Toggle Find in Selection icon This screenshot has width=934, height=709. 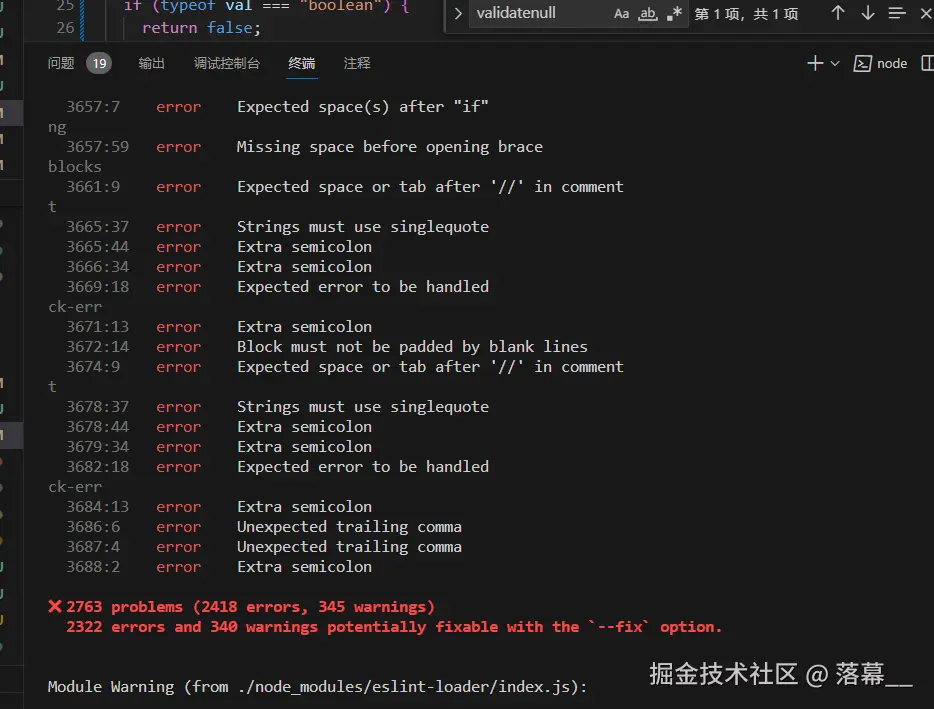click(896, 13)
